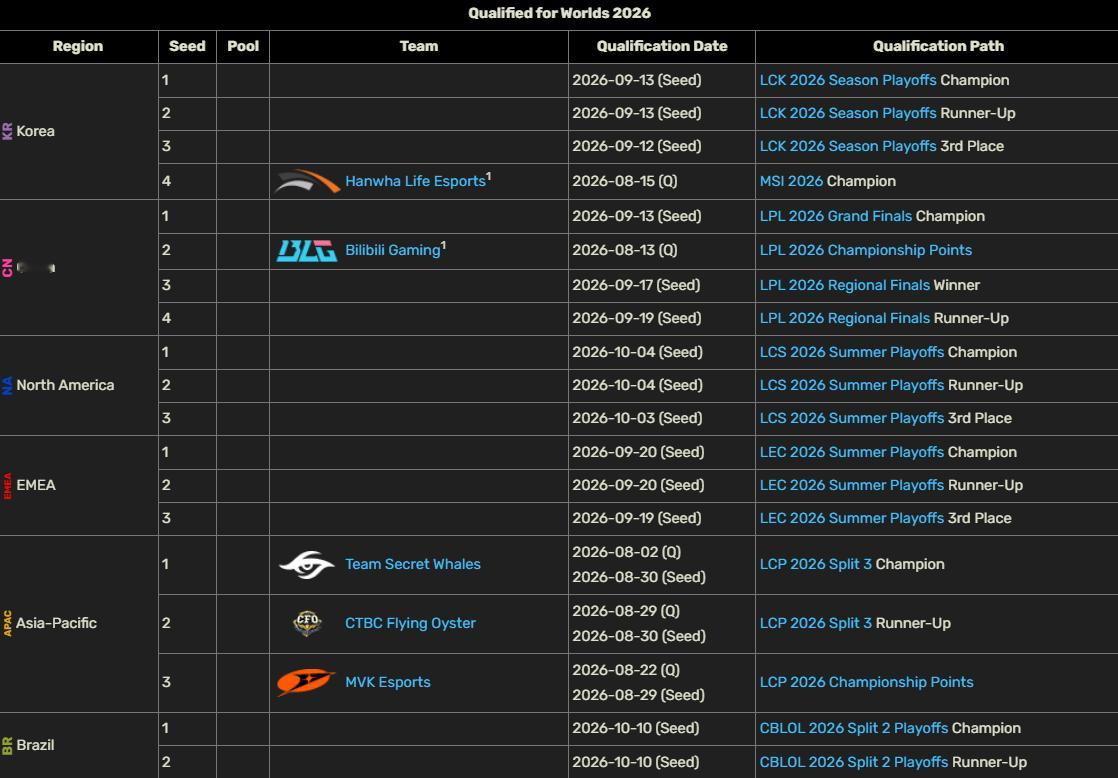The width and height of the screenshot is (1118, 778).
Task: Click the Qualified for Worlds 2026 title
Action: (x=559, y=13)
